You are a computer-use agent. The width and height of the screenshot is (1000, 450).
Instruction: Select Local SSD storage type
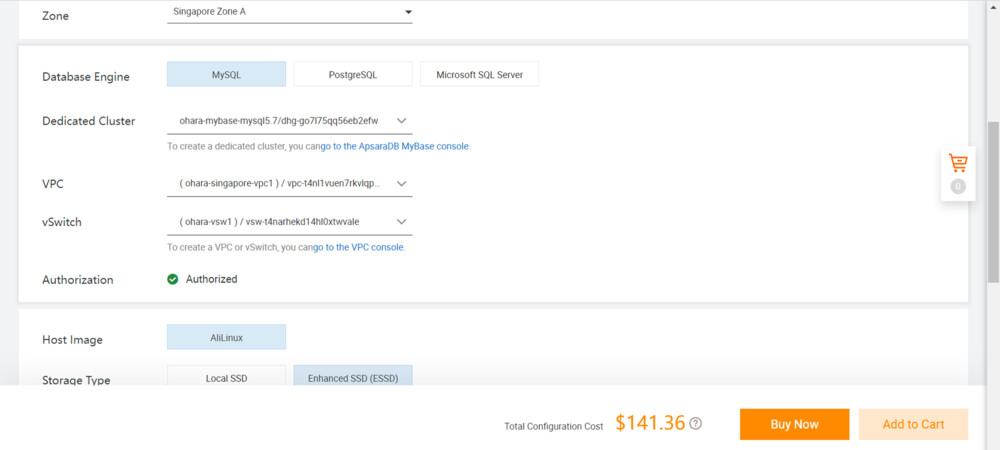pyautogui.click(x=226, y=378)
